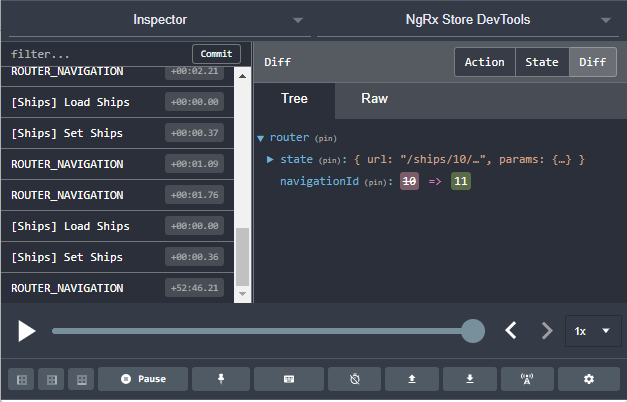Import state using the upload arrow icon
This screenshot has width=627, height=402.
click(411, 379)
